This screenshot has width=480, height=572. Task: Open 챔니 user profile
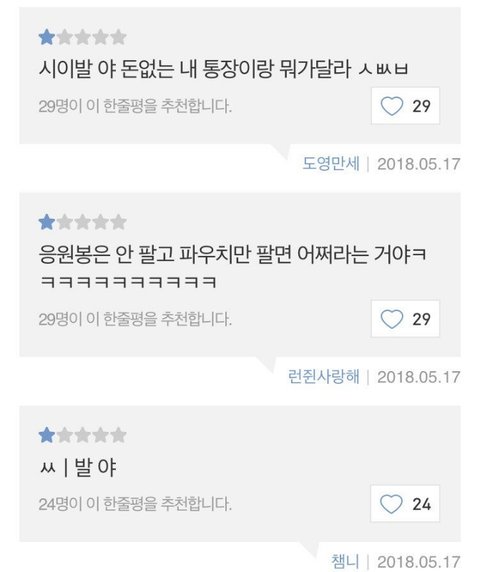tap(345, 561)
